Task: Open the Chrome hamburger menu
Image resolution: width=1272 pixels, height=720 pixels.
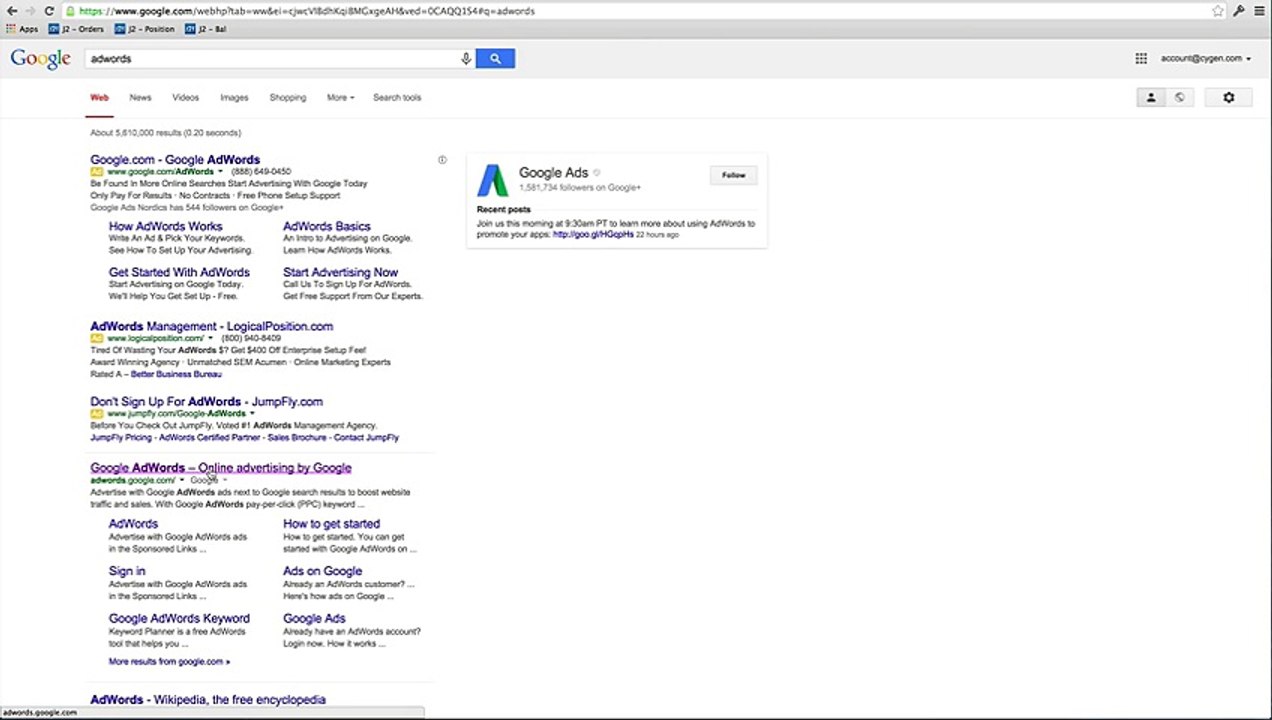Action: coord(1259,11)
